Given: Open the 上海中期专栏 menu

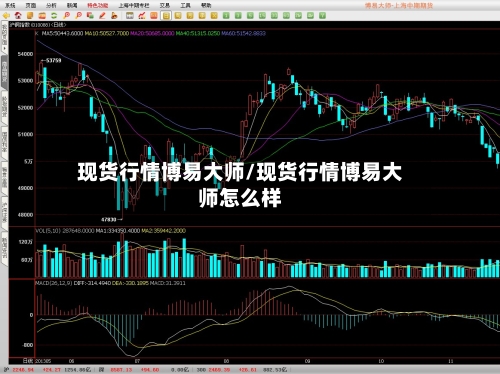Looking at the screenshot, I should [x=134, y=5].
